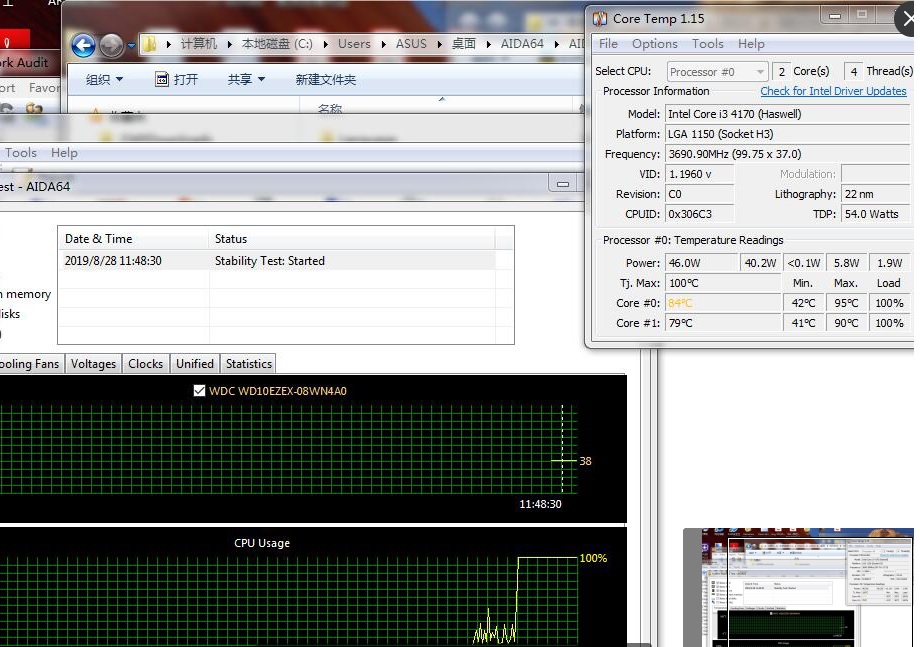Click 新建文件夹 in Explorer toolbar
The height and width of the screenshot is (647, 920).
tap(326, 79)
